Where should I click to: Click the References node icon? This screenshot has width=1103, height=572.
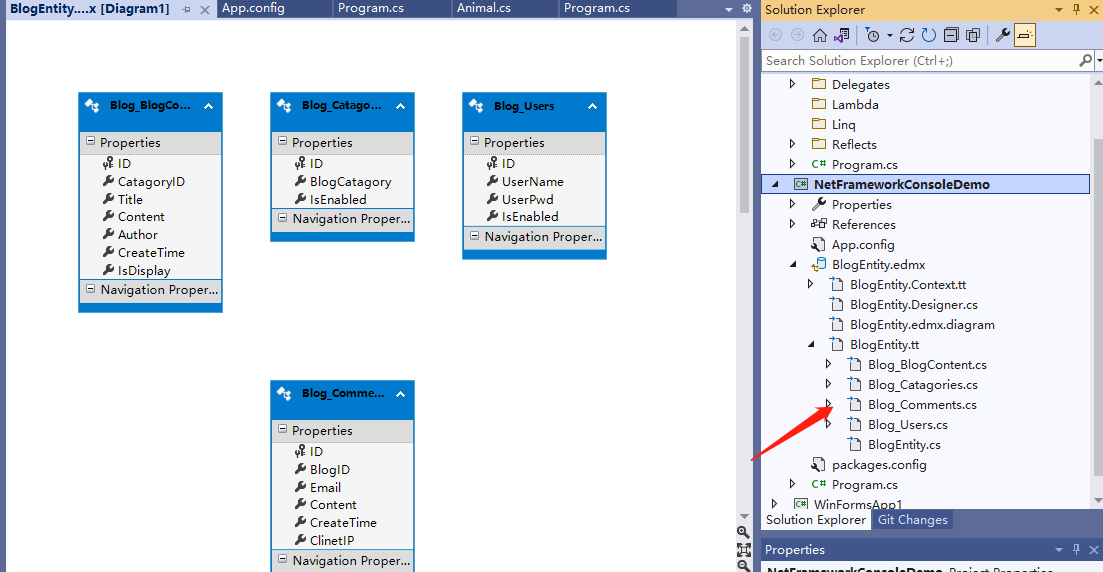click(x=818, y=224)
